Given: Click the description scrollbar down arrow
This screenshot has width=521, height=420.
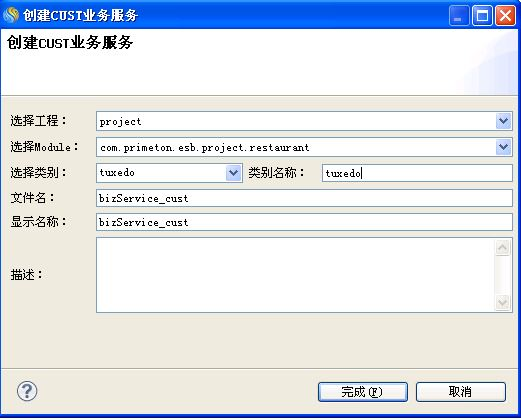Looking at the screenshot, I should point(503,303).
